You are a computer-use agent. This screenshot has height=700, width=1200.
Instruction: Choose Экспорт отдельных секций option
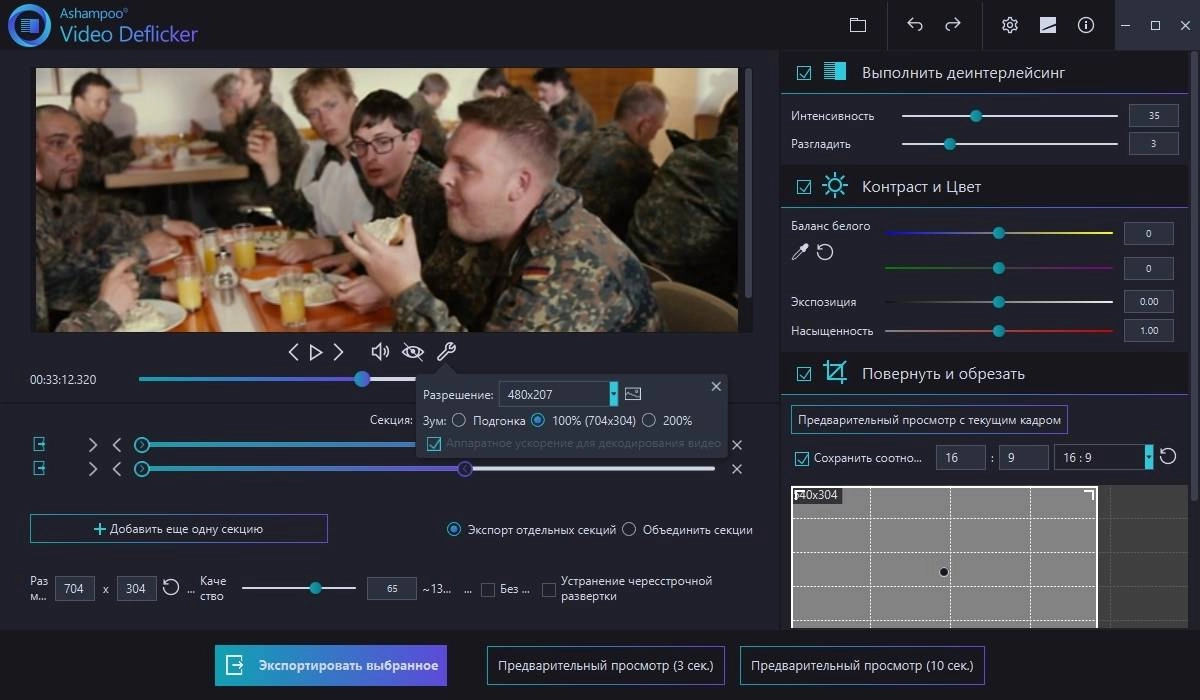454,529
